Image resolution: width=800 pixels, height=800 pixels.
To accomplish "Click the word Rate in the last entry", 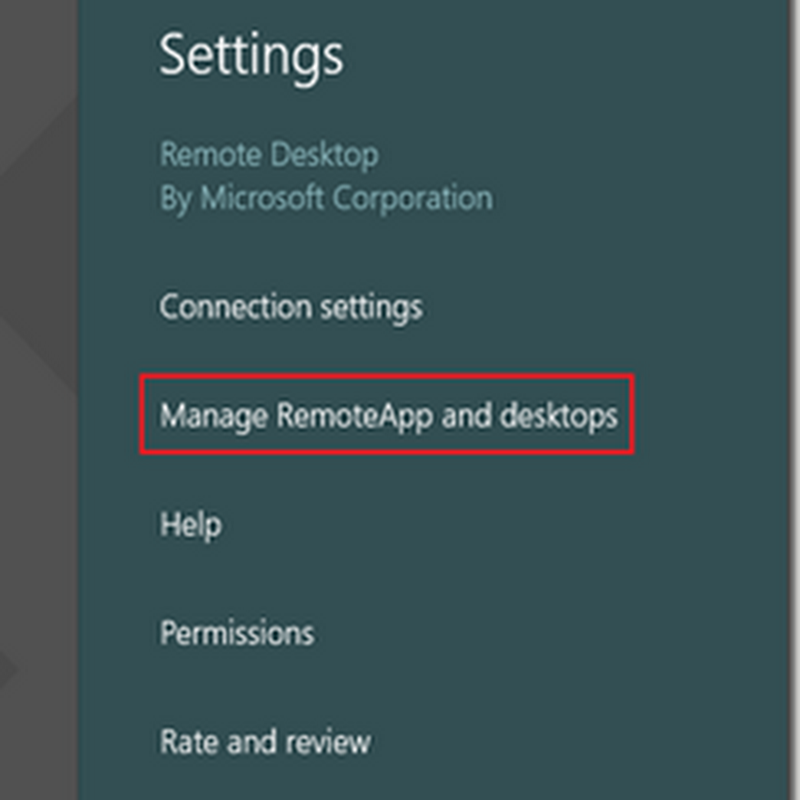I will coord(186,742).
